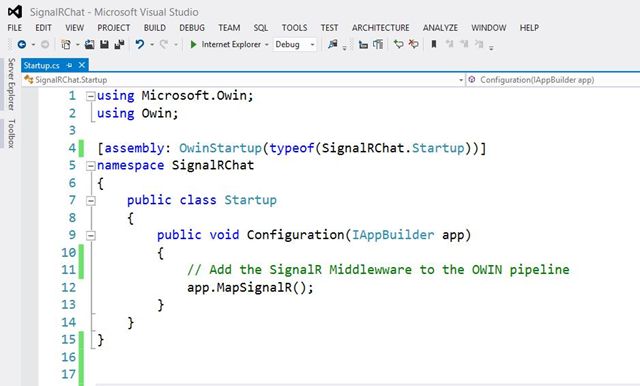Click the Find in Files toolbar icon
Screen dimensions: 640x386
[333, 44]
